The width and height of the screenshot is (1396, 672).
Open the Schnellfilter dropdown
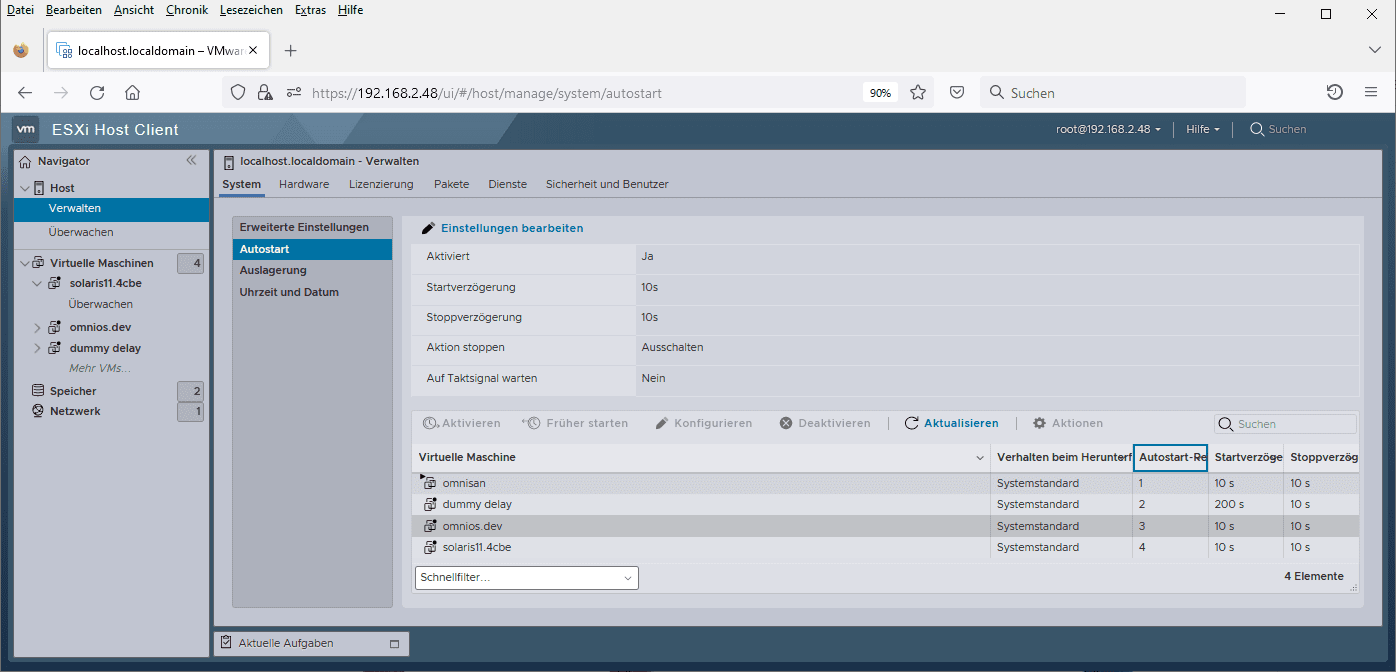point(526,578)
